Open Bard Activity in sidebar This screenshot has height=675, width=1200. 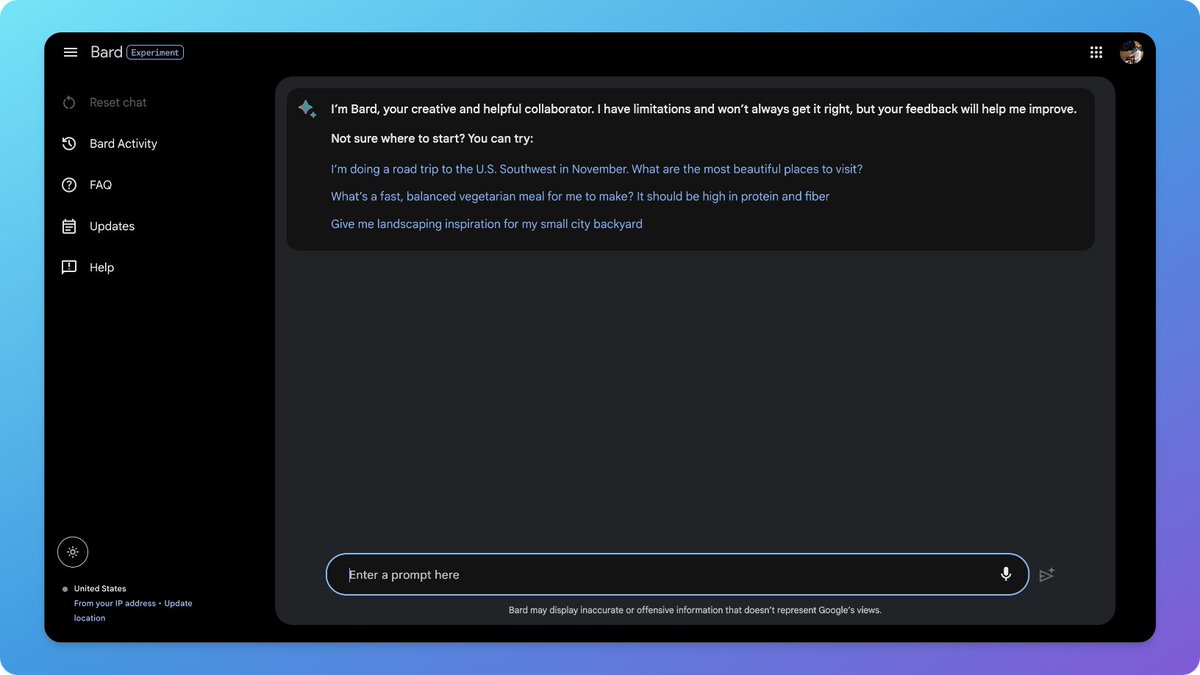pos(123,143)
